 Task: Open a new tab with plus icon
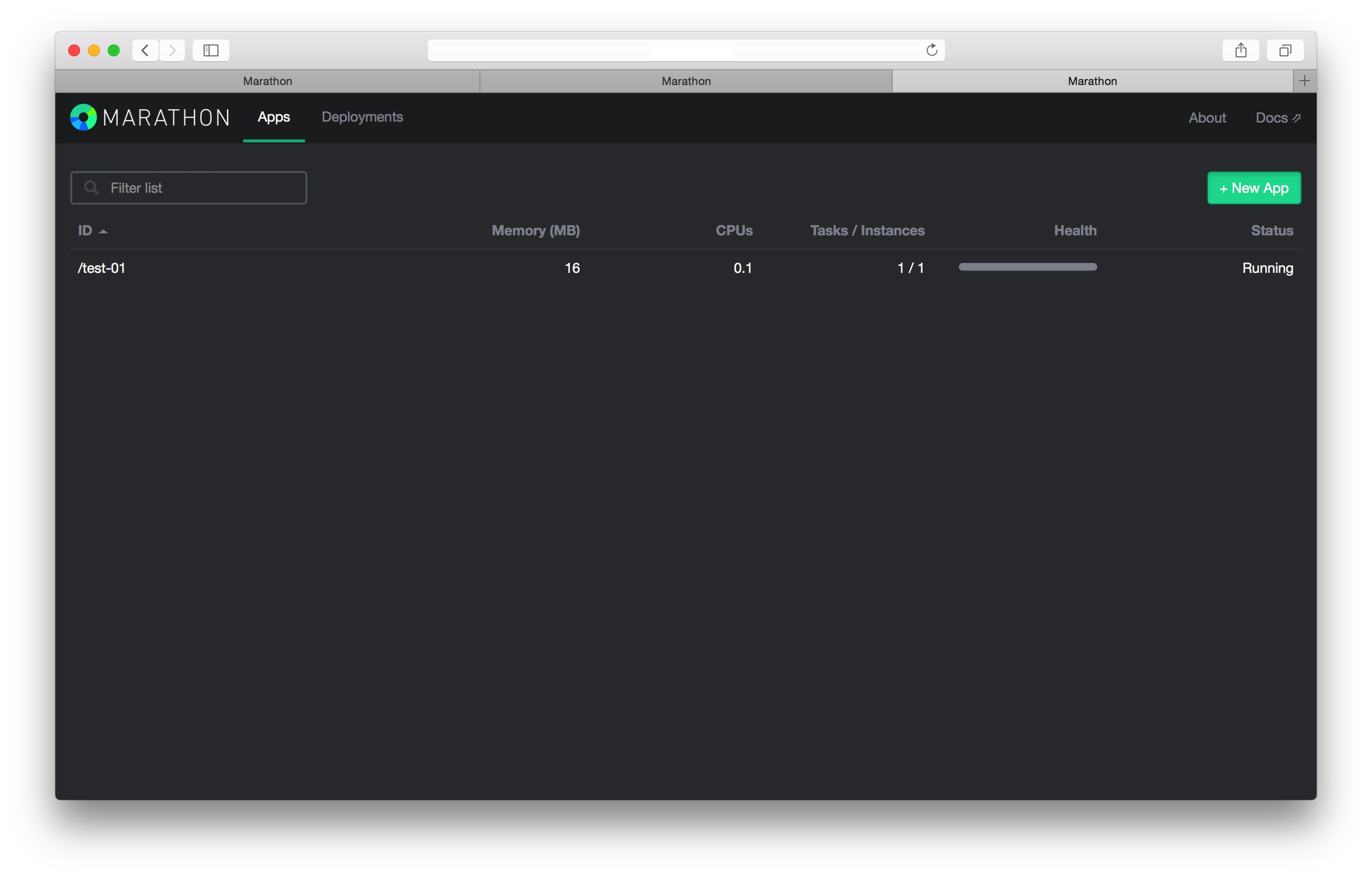[1304, 81]
